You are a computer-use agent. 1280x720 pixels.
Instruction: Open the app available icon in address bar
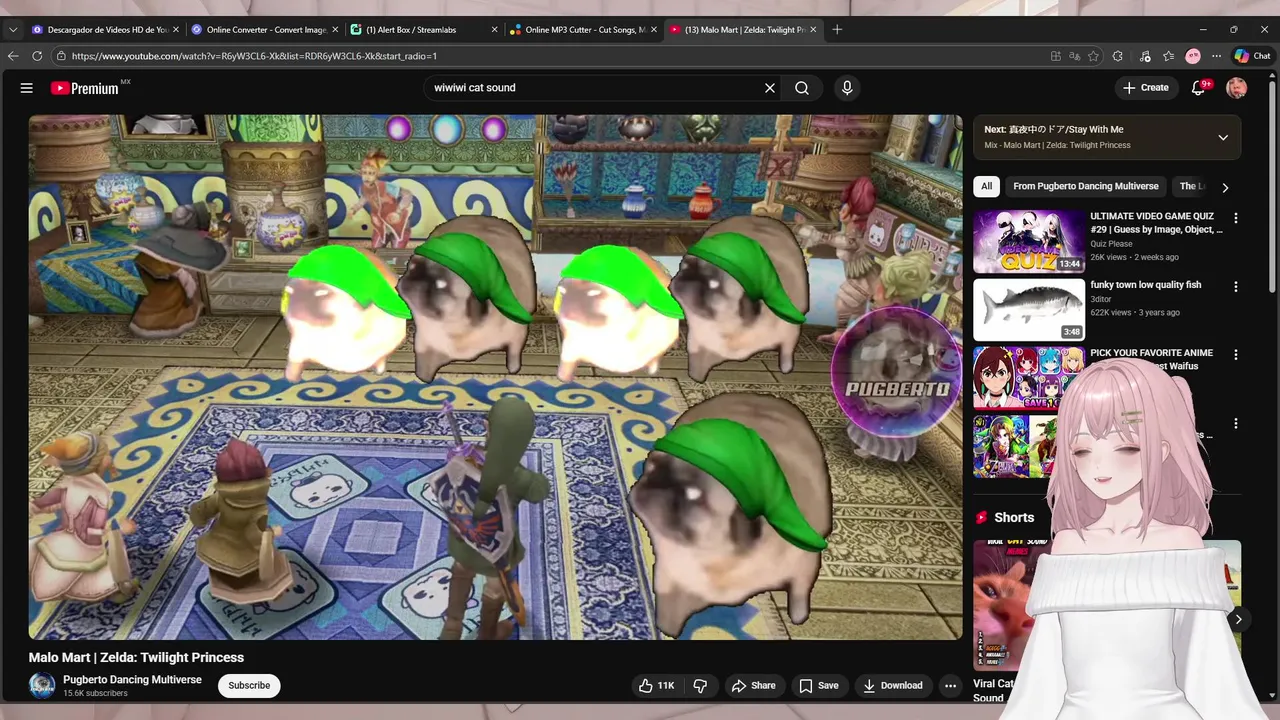pos(1056,56)
